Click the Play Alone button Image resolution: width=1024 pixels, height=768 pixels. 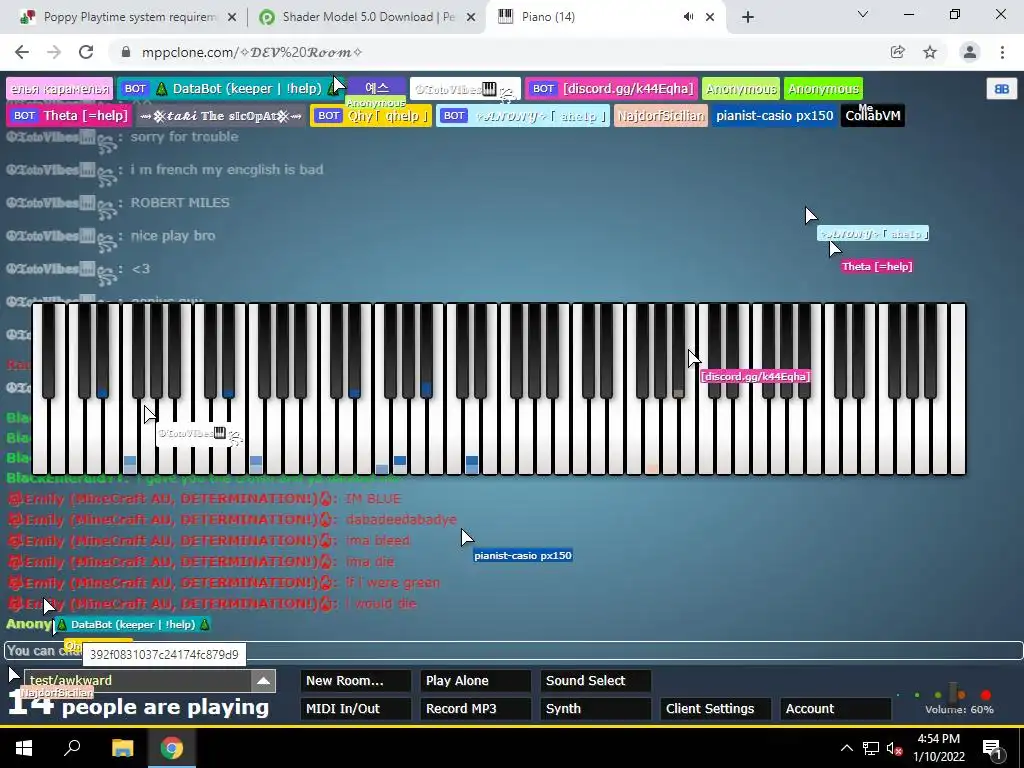[475, 680]
